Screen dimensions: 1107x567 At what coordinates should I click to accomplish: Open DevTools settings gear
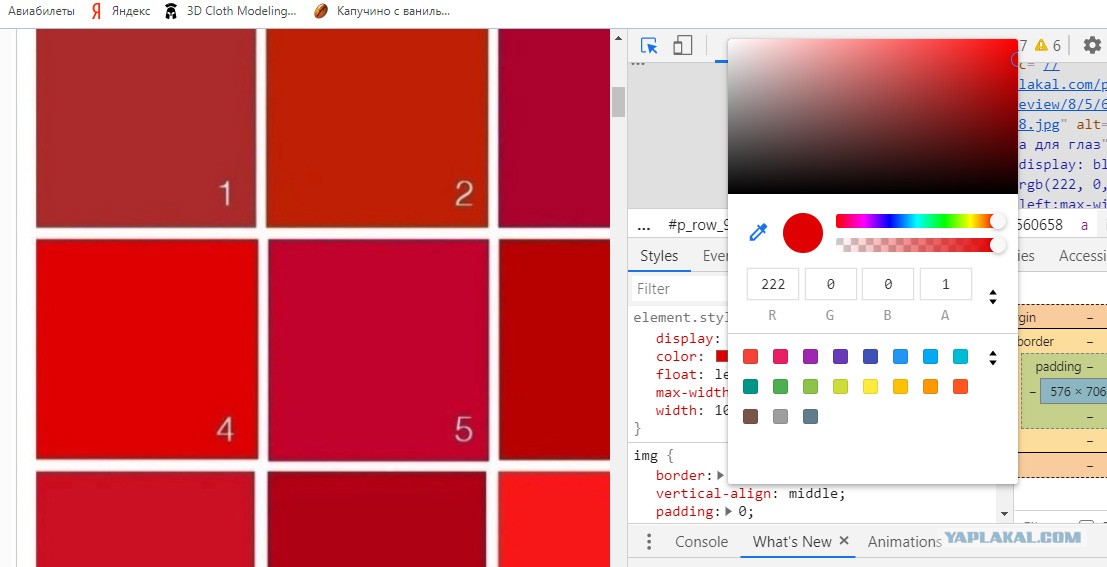(1091, 46)
